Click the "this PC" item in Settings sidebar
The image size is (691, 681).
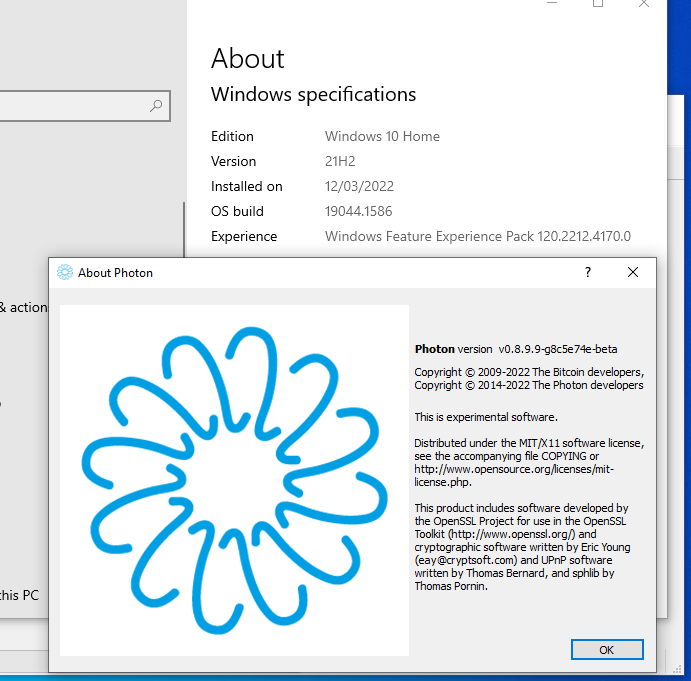pyautogui.click(x=19, y=595)
